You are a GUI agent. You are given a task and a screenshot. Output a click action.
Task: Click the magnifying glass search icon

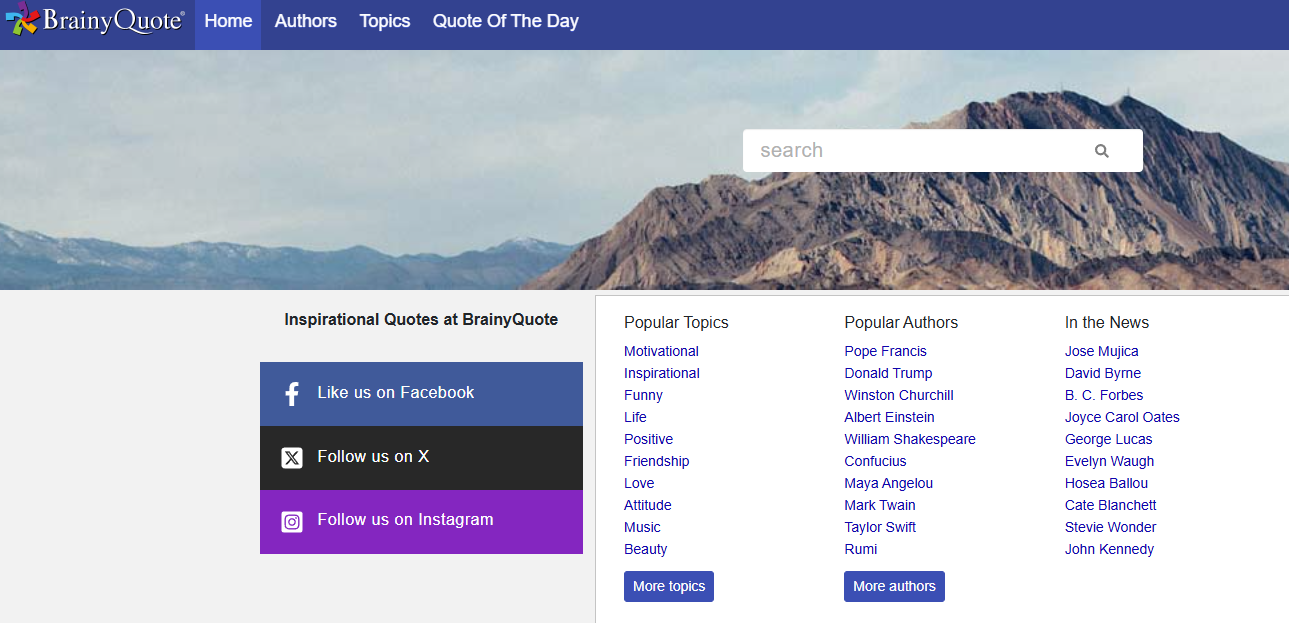pos(1101,151)
